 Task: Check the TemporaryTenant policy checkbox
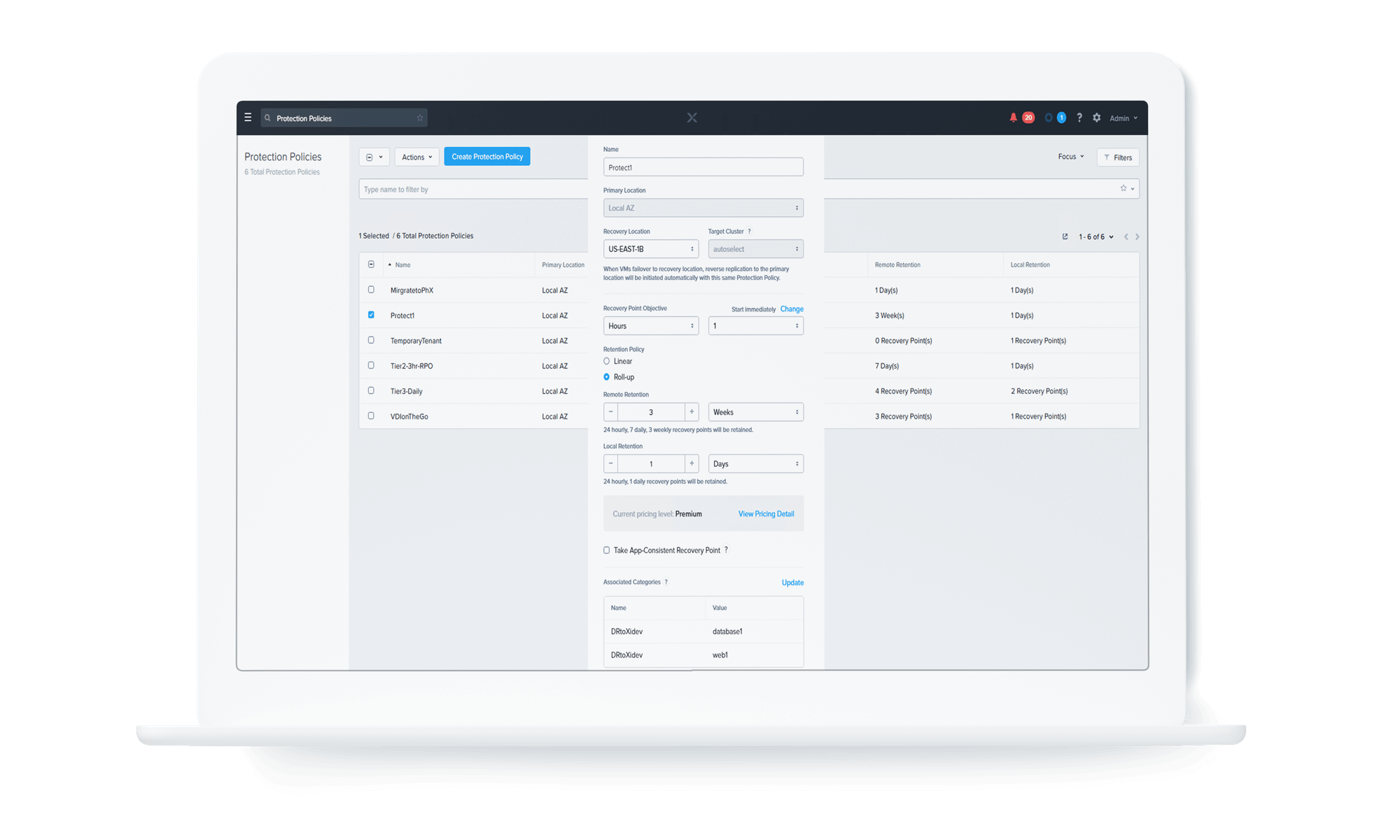click(371, 340)
